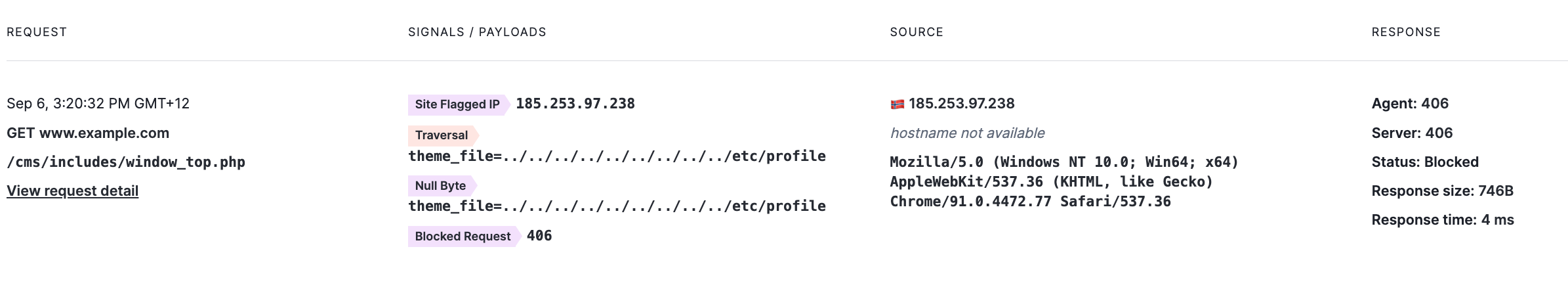The width and height of the screenshot is (1568, 293).
Task: Select the Traversal signal tag
Action: point(442,135)
